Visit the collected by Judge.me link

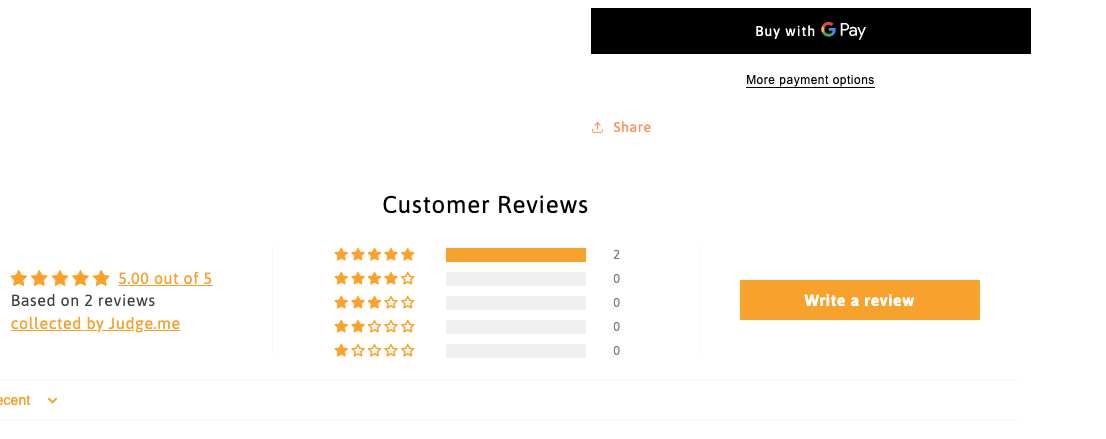coord(96,323)
